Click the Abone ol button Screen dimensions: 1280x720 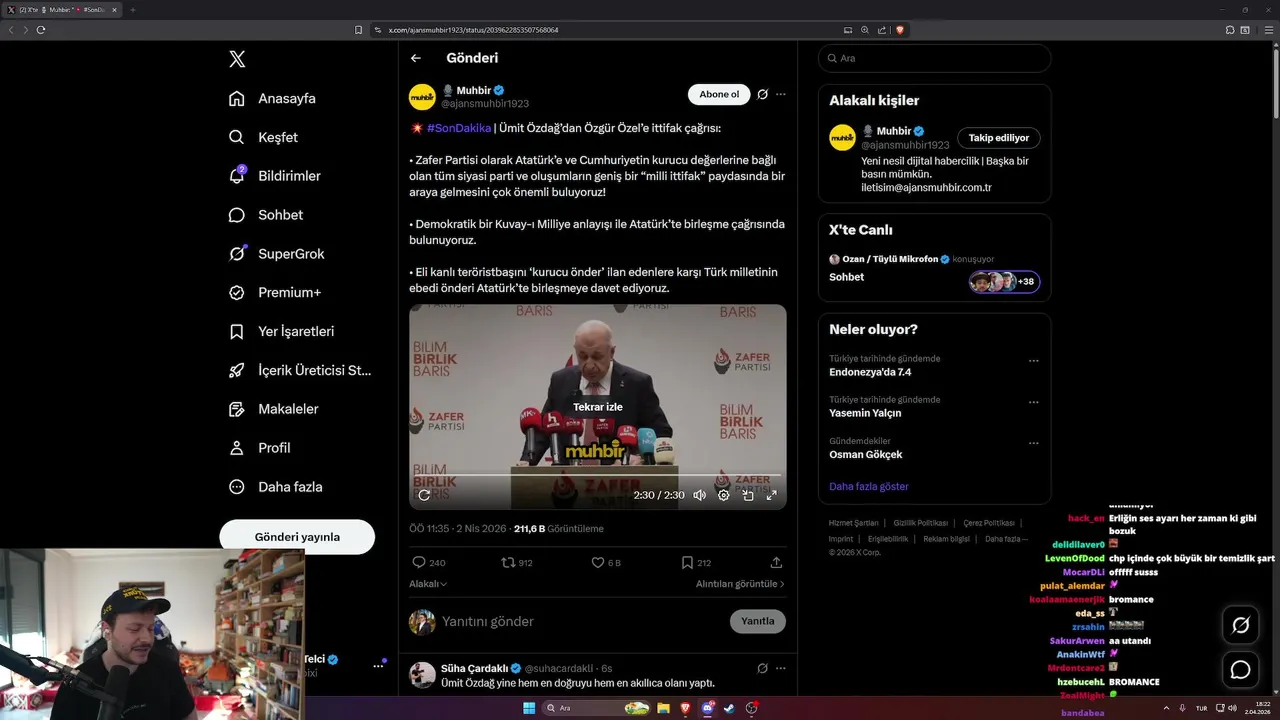pos(719,95)
